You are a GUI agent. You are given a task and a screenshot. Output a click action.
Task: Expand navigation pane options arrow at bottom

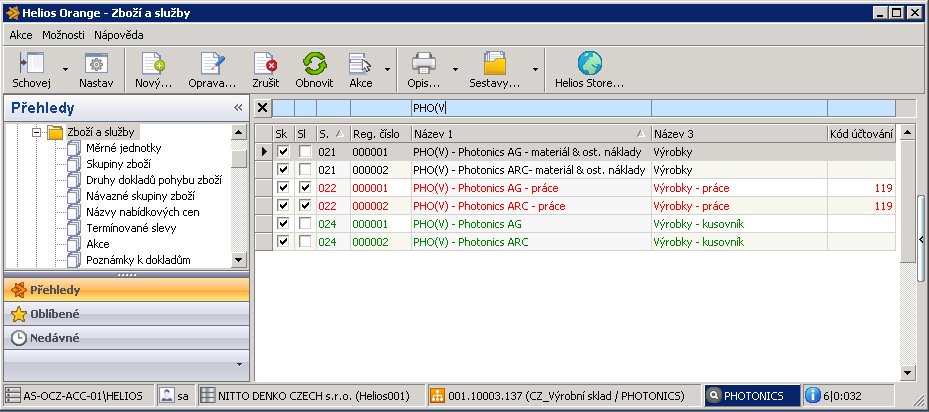pyautogui.click(x=239, y=364)
